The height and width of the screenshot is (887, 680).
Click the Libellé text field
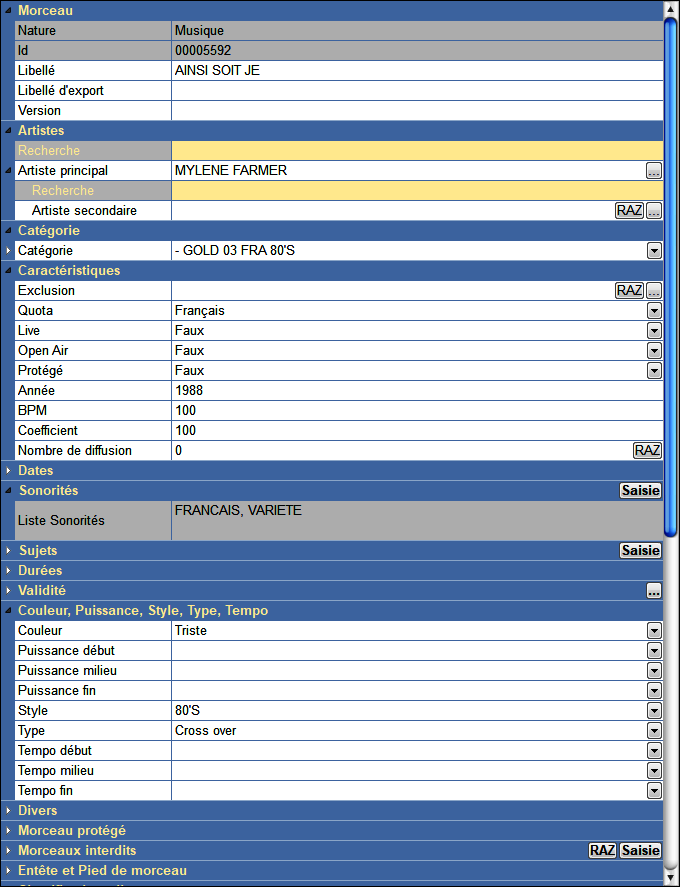pyautogui.click(x=416, y=71)
